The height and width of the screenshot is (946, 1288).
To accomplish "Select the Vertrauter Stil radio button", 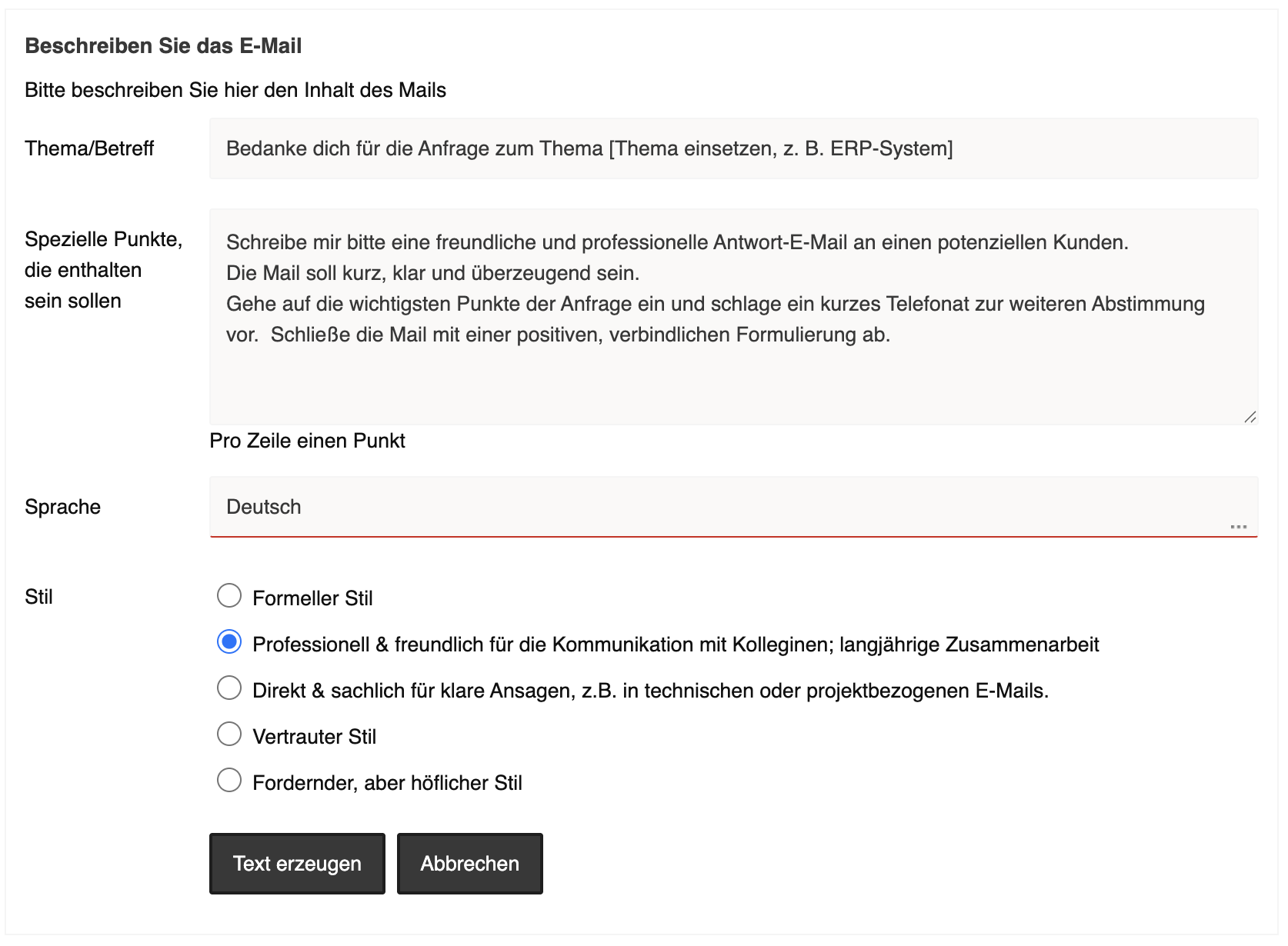I will tap(229, 734).
